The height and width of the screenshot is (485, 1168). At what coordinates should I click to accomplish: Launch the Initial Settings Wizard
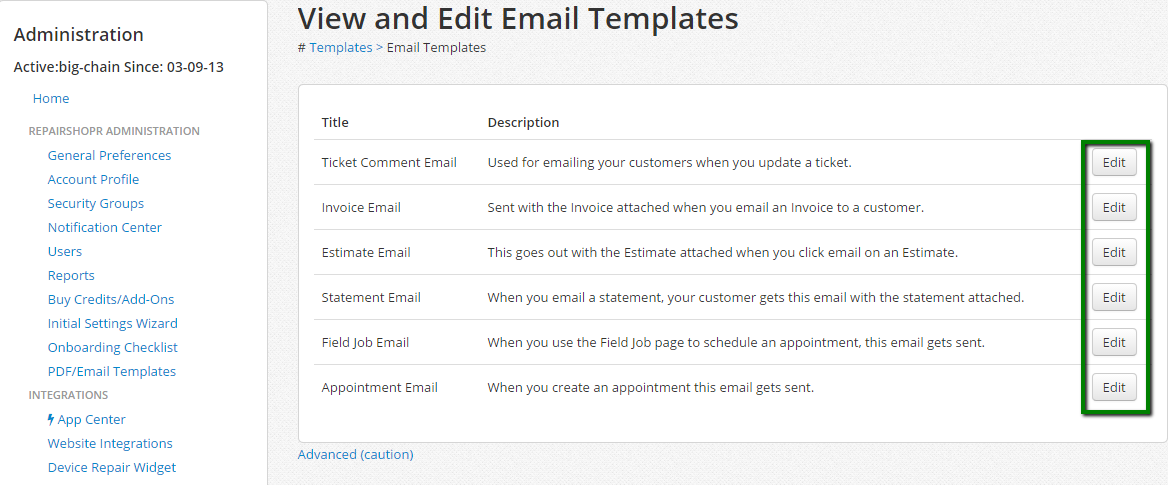point(112,324)
